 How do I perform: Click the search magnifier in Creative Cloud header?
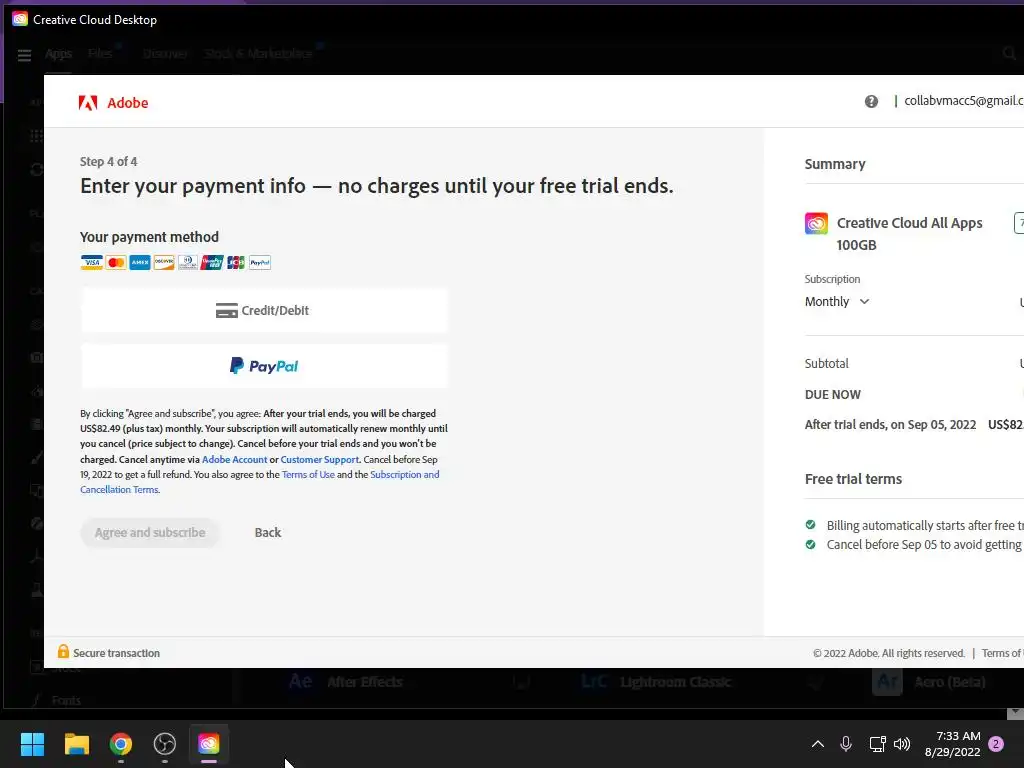pyautogui.click(x=1009, y=54)
